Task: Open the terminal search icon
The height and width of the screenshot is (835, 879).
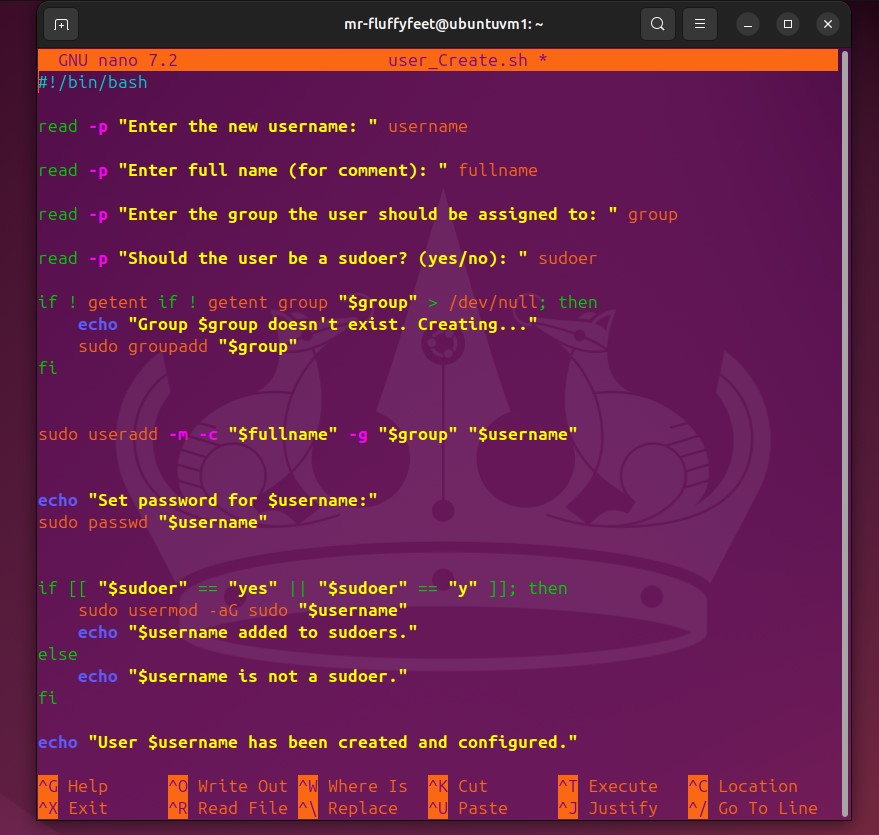Action: (x=657, y=24)
